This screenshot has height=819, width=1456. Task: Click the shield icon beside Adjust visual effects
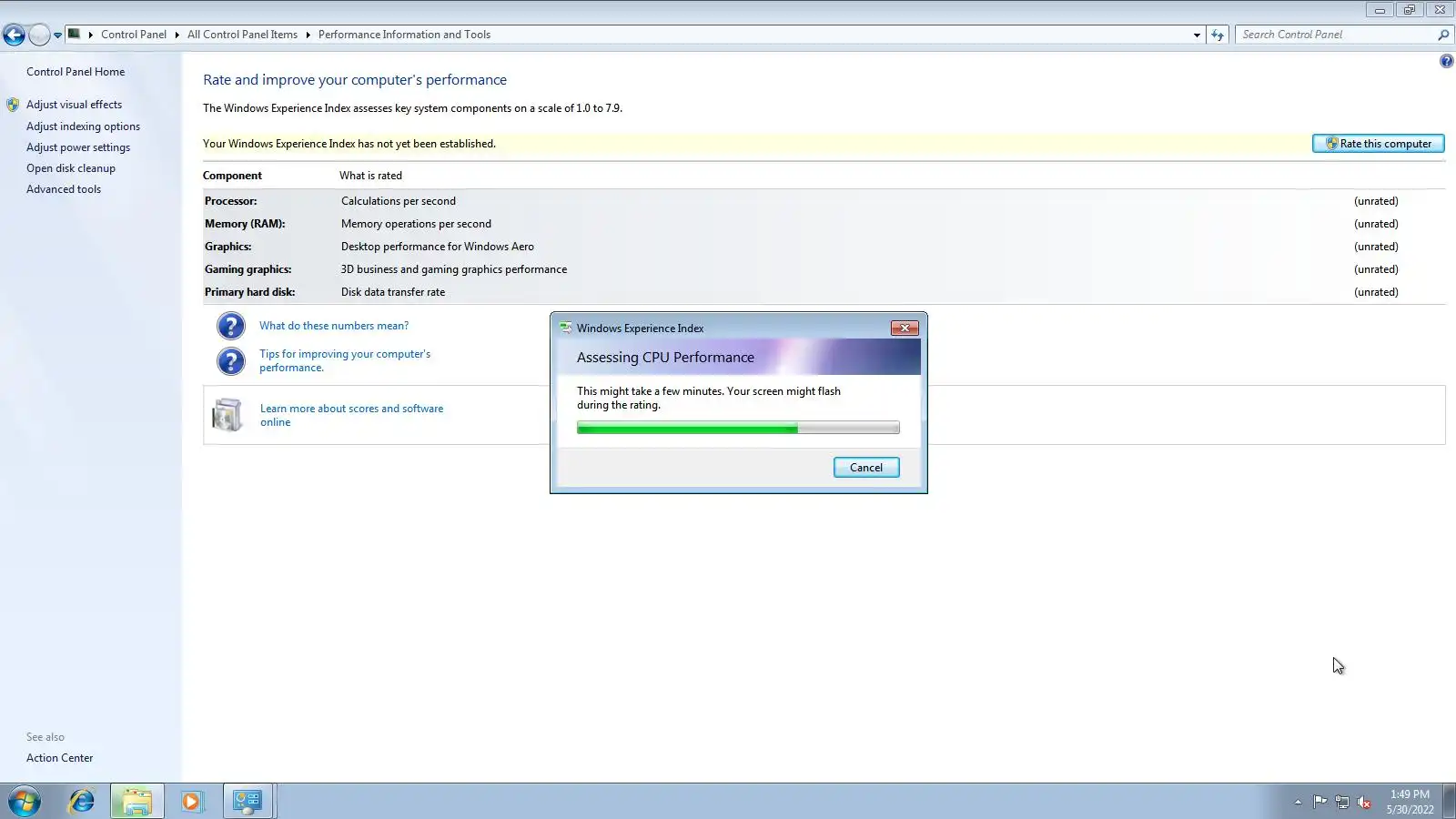[13, 105]
